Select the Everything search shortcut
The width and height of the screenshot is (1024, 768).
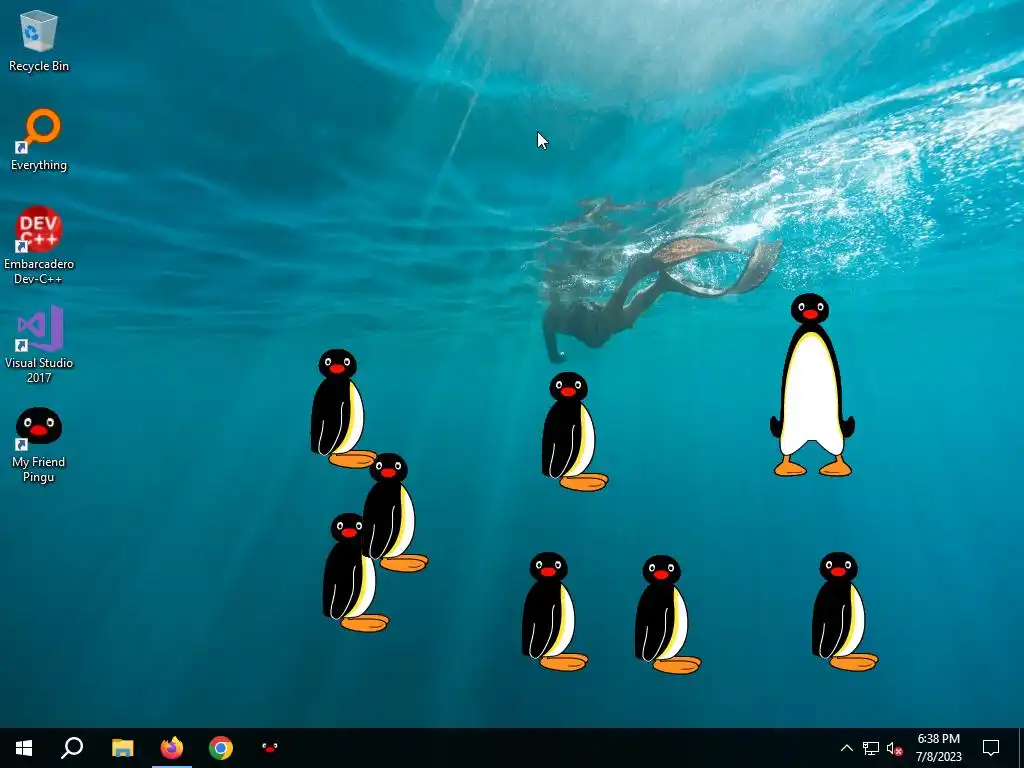click(39, 140)
